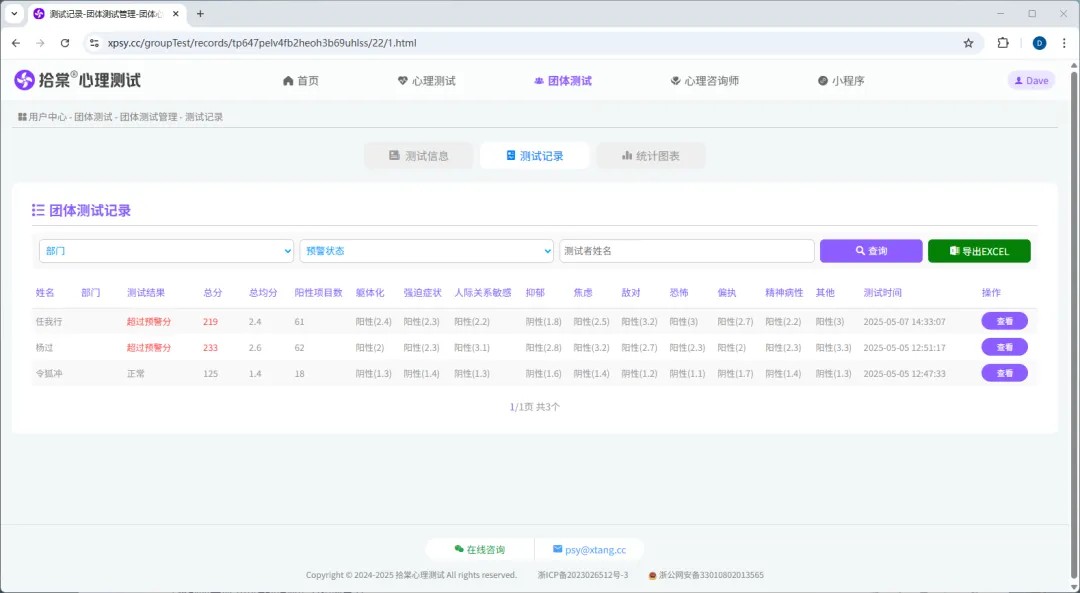This screenshot has width=1080, height=593.
Task: Click the 总分 column header
Action: (x=213, y=293)
